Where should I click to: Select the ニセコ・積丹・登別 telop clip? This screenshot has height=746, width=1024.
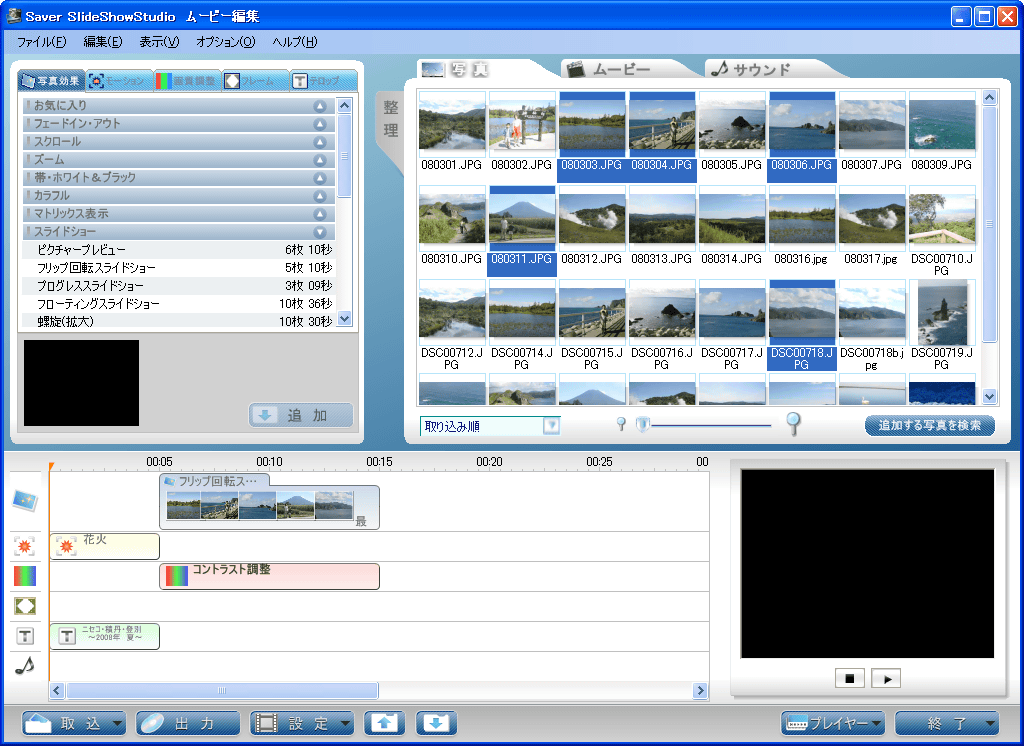click(104, 636)
